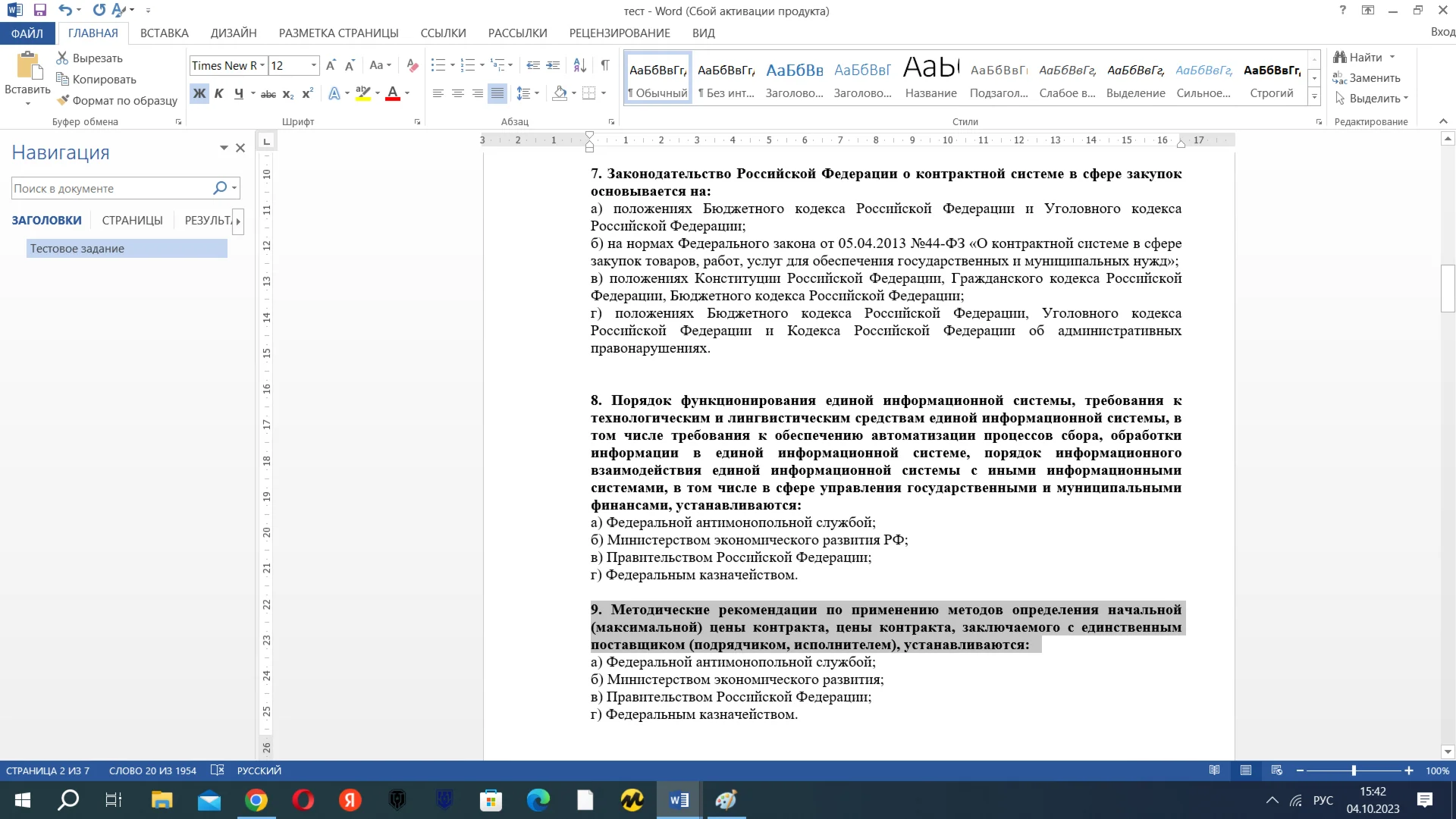Toggle Bold (Ж) formatting
The width and height of the screenshot is (1456, 819).
(199, 94)
